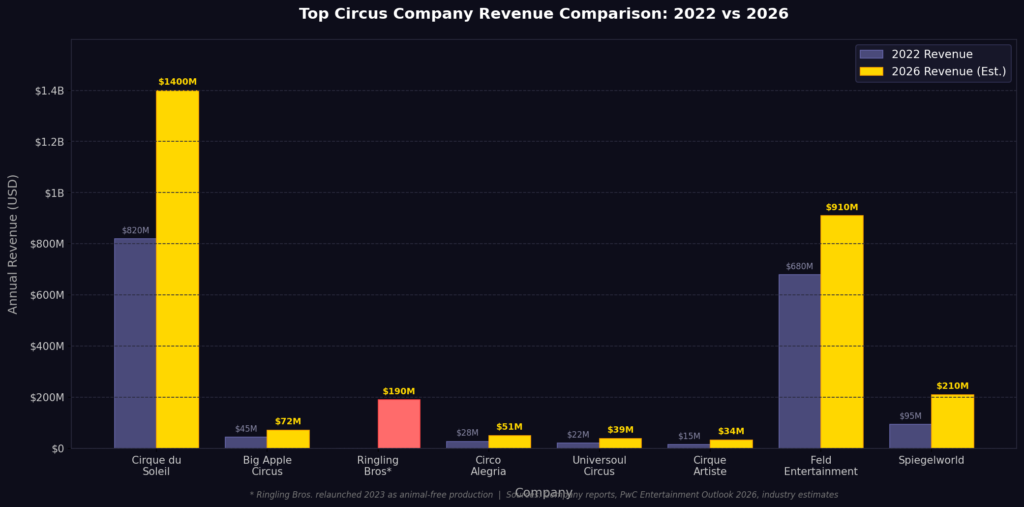Click the '$820M' data label
The height and width of the screenshot is (507, 1024).
point(135,231)
